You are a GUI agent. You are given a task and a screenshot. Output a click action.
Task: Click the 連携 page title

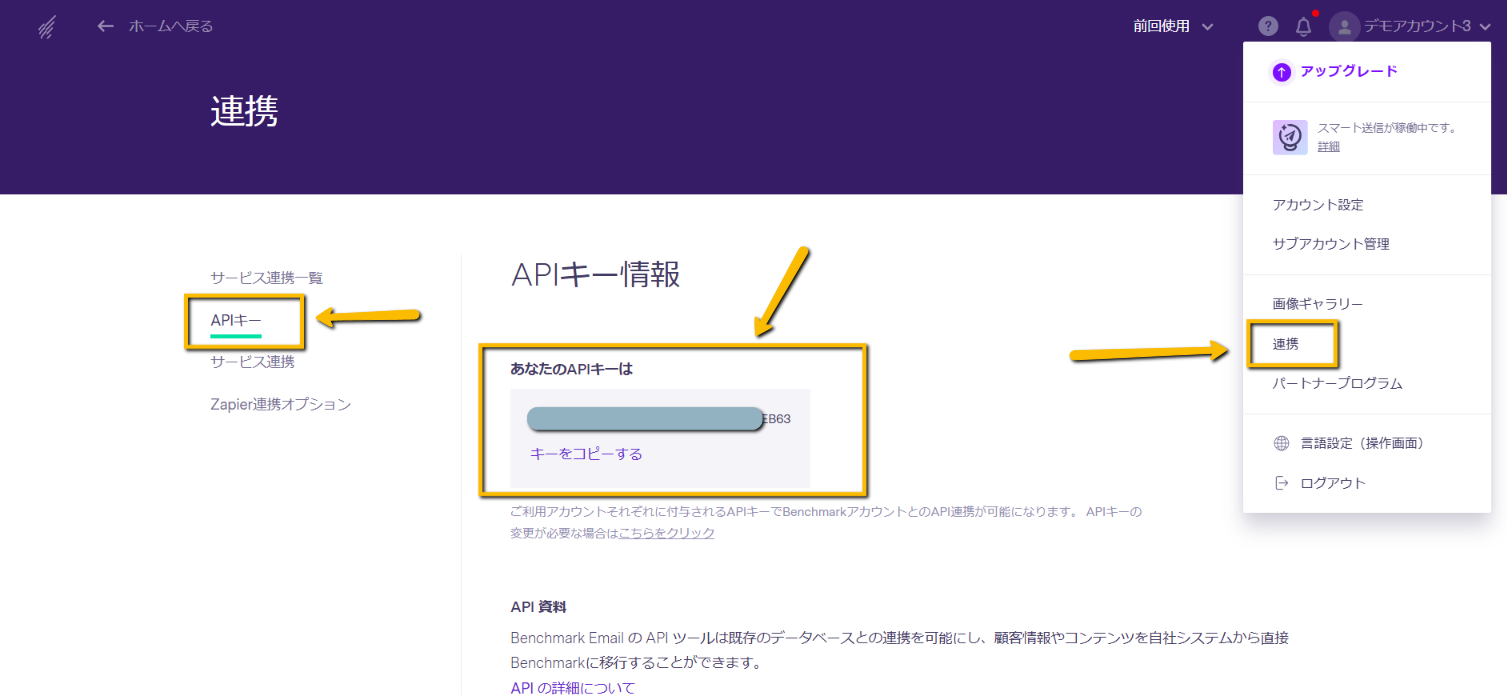[244, 111]
